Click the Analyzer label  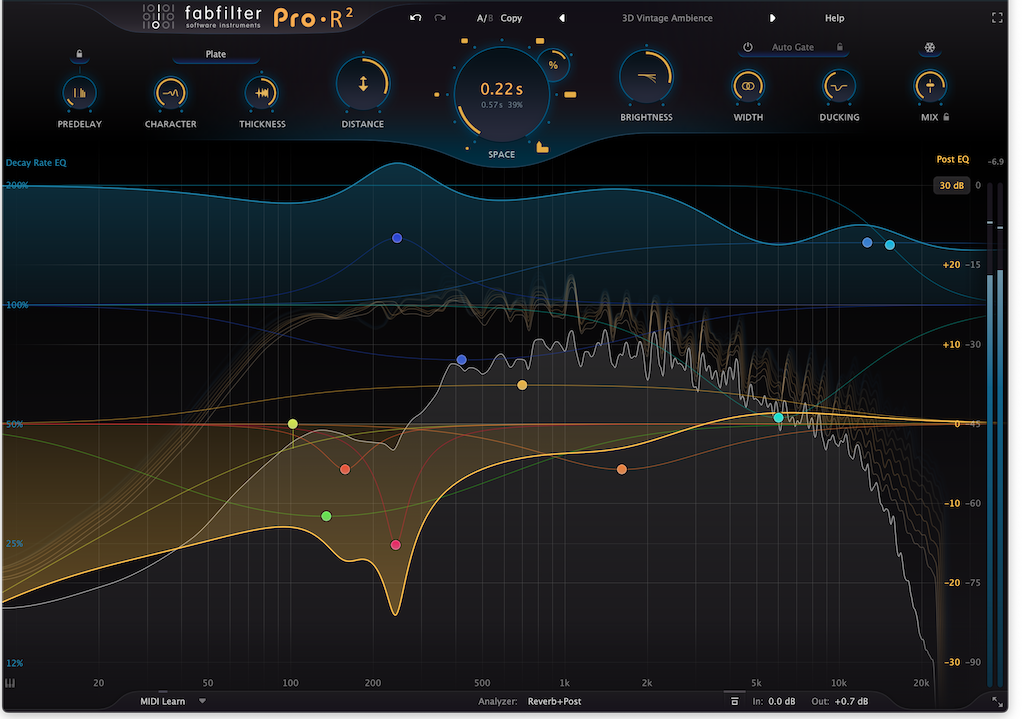coord(498,701)
